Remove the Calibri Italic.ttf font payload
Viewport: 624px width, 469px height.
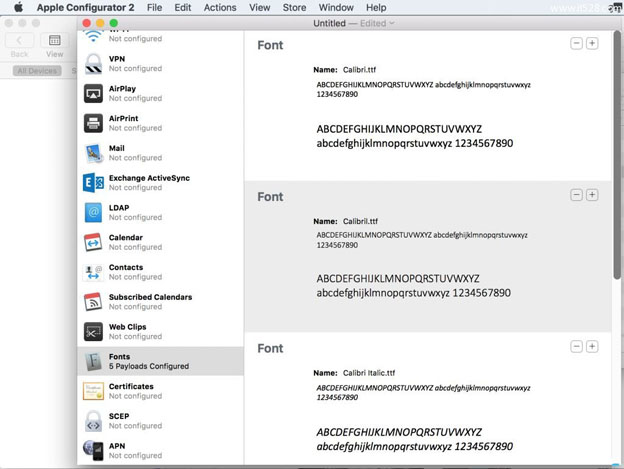[x=576, y=346]
